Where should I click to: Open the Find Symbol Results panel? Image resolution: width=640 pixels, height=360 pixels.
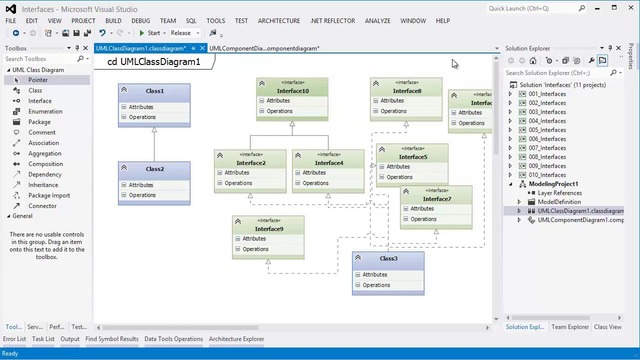click(x=112, y=339)
